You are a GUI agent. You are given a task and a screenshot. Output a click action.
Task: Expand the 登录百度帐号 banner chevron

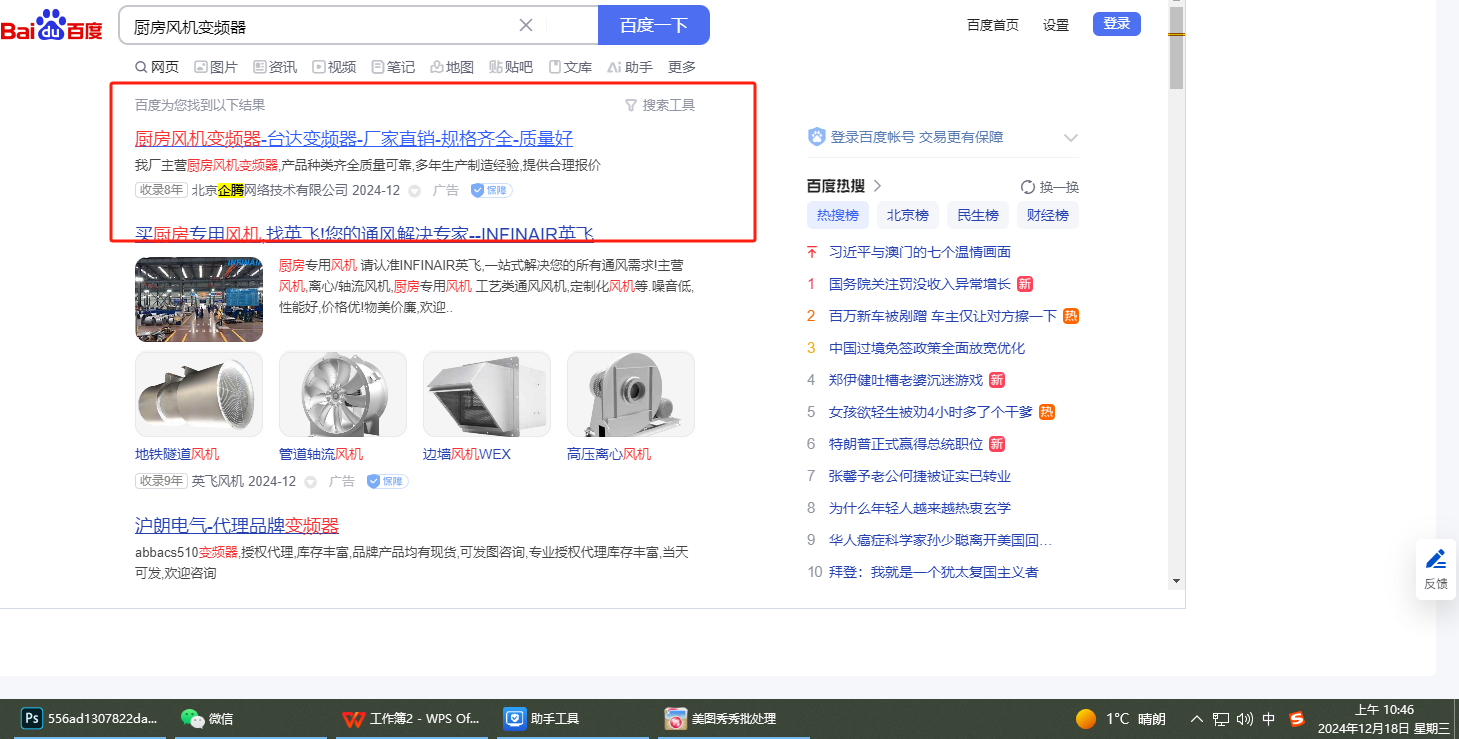(1071, 138)
